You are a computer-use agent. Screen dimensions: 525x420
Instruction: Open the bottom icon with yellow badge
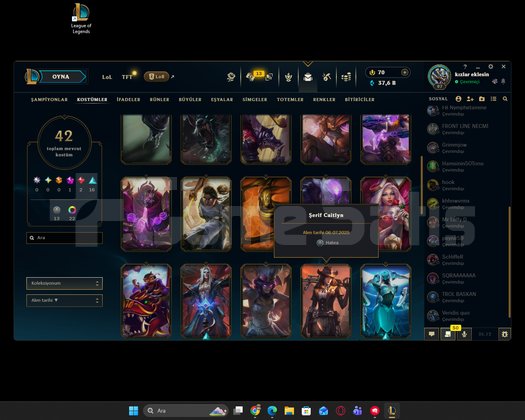448,334
